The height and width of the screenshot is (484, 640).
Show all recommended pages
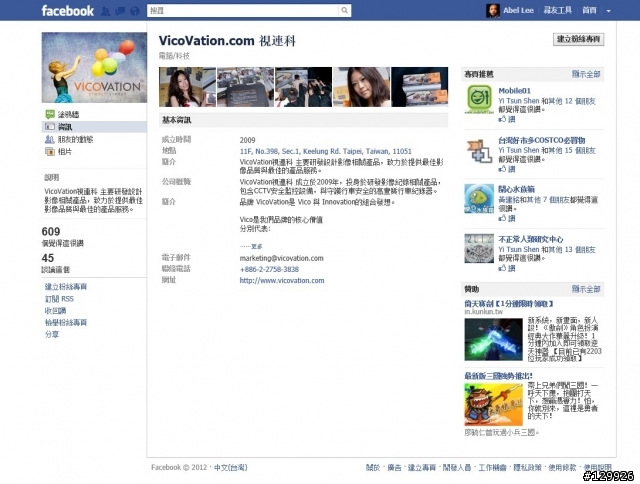pos(586,74)
